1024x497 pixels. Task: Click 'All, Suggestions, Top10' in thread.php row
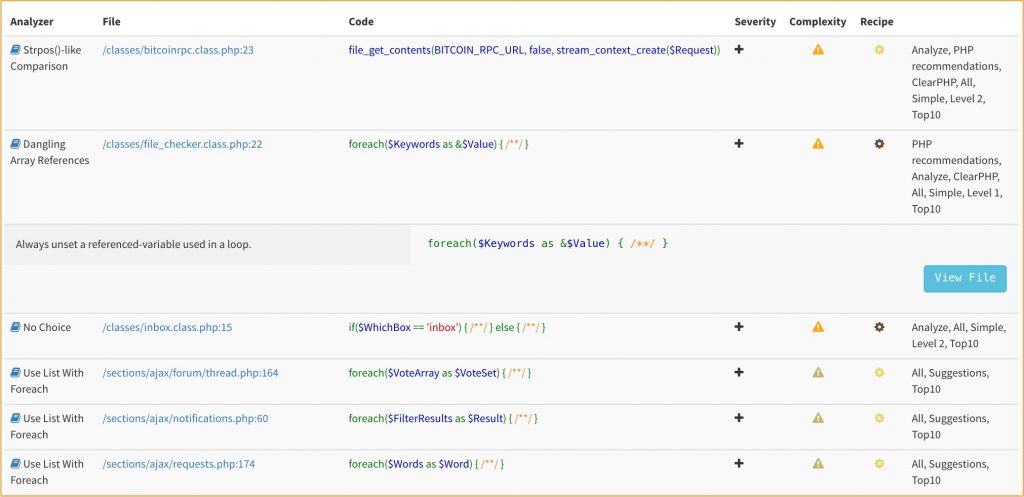[x=950, y=381]
